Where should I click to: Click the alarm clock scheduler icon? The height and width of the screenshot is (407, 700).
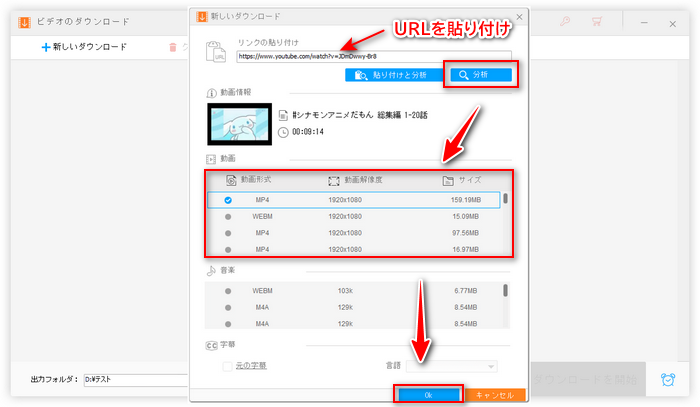667,379
